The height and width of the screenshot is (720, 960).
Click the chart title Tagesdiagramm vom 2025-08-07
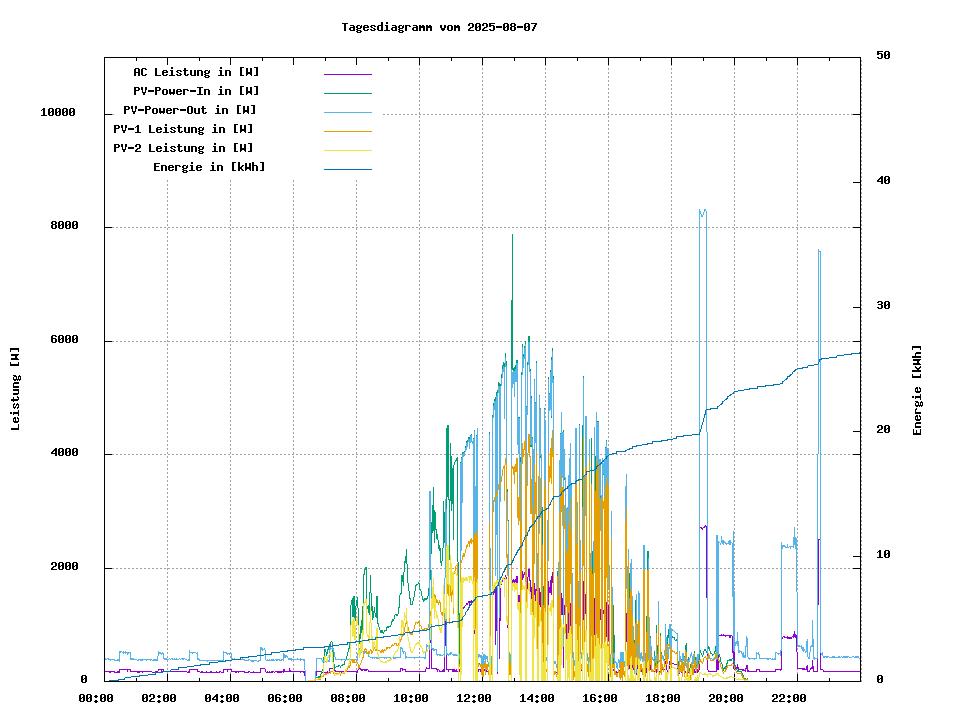tap(439, 27)
